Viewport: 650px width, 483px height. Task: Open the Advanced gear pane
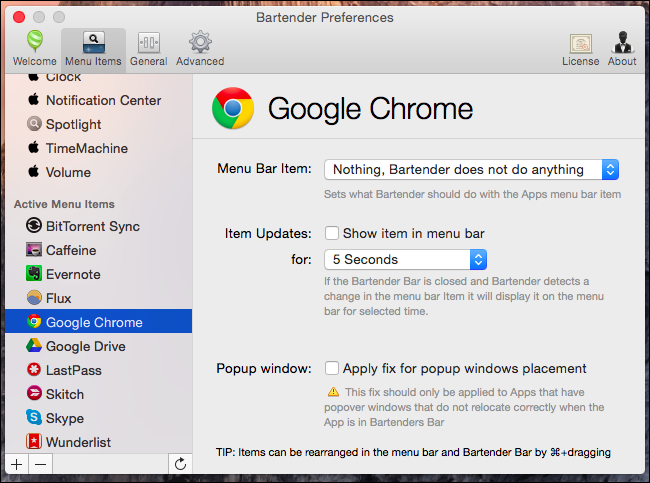pyautogui.click(x=200, y=47)
